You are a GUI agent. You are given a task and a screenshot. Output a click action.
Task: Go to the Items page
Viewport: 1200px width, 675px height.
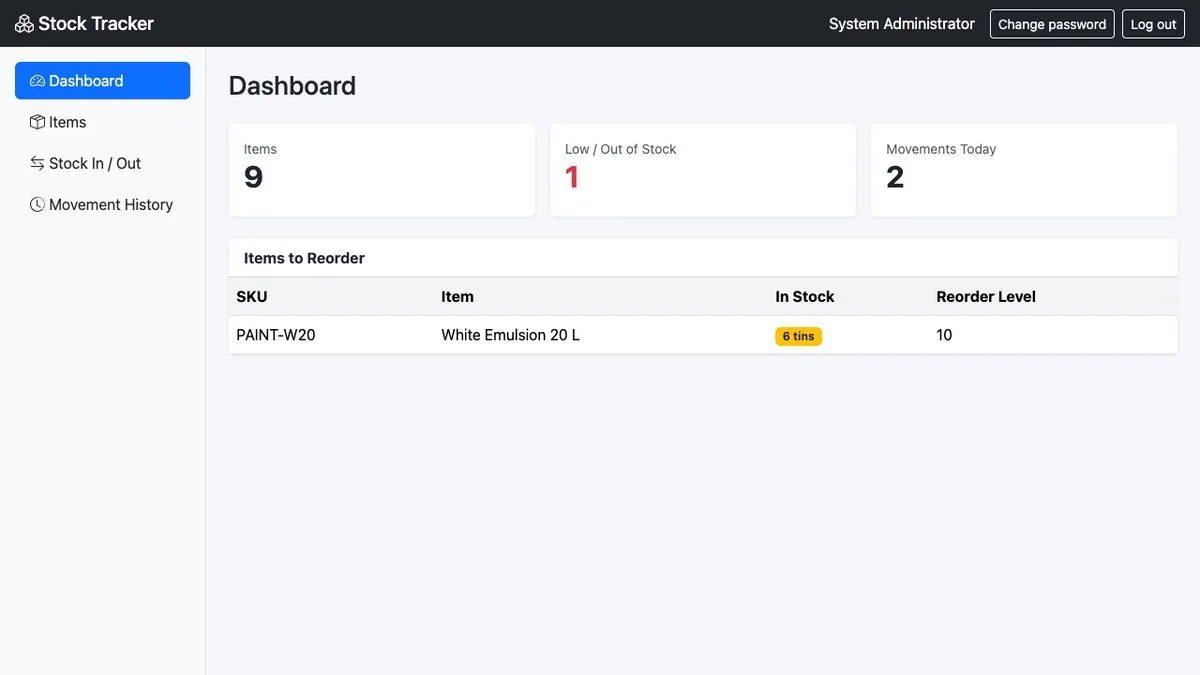coord(102,122)
